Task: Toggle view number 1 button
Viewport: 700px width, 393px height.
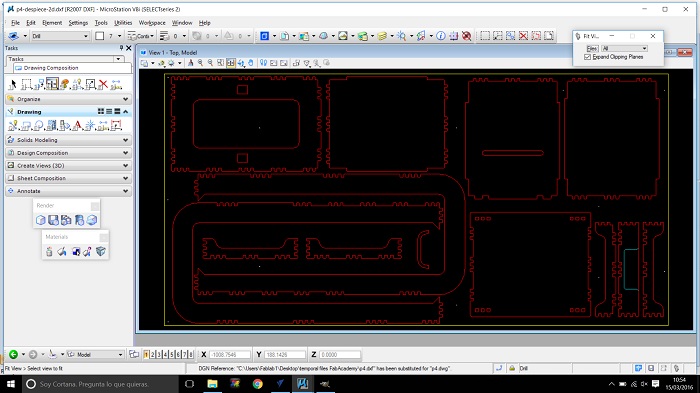Action: [146, 355]
